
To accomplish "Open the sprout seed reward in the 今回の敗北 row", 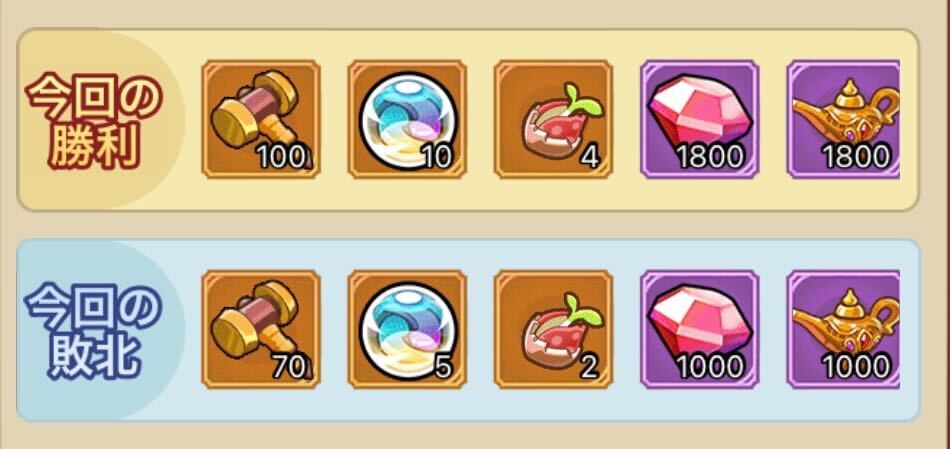I will (553, 329).
